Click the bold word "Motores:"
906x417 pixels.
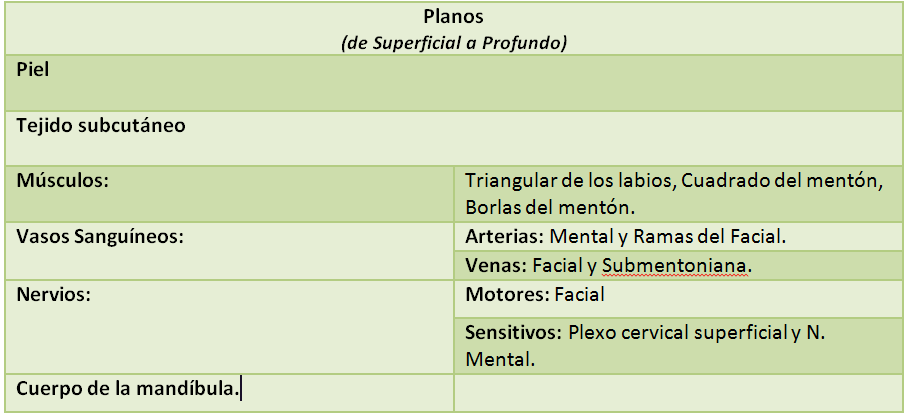point(506,295)
